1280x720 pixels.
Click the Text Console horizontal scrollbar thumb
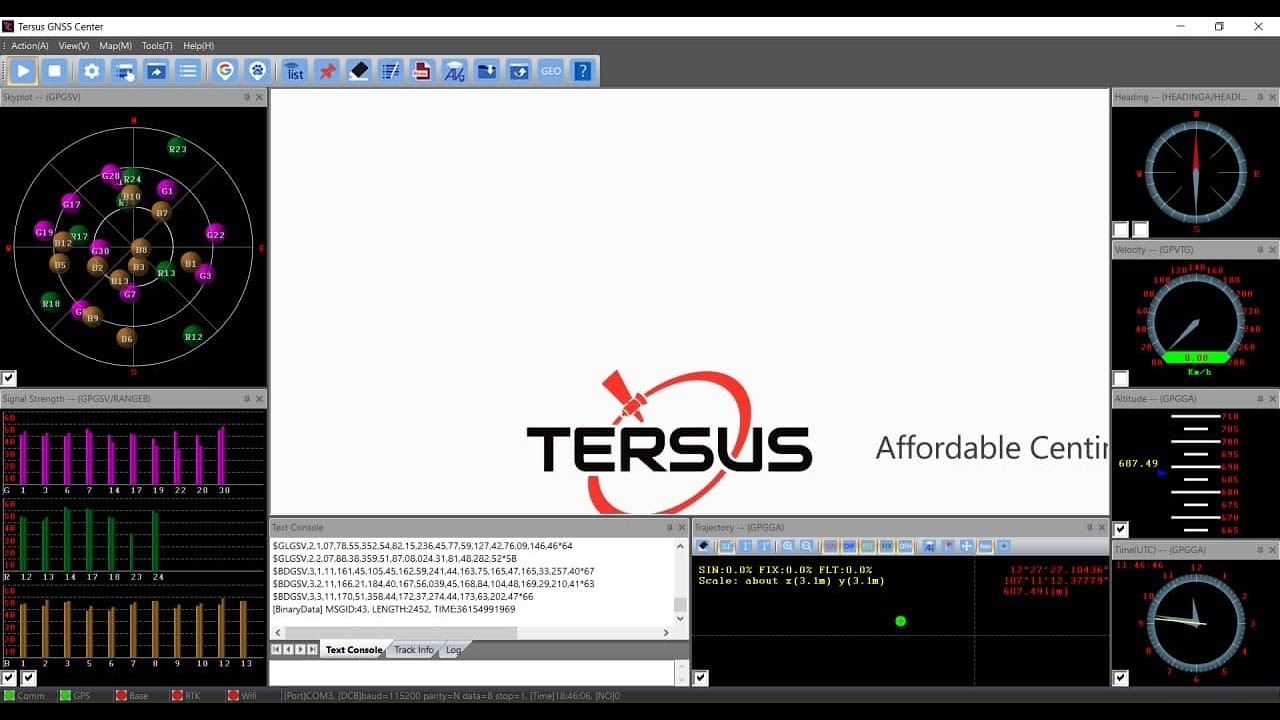coord(401,633)
